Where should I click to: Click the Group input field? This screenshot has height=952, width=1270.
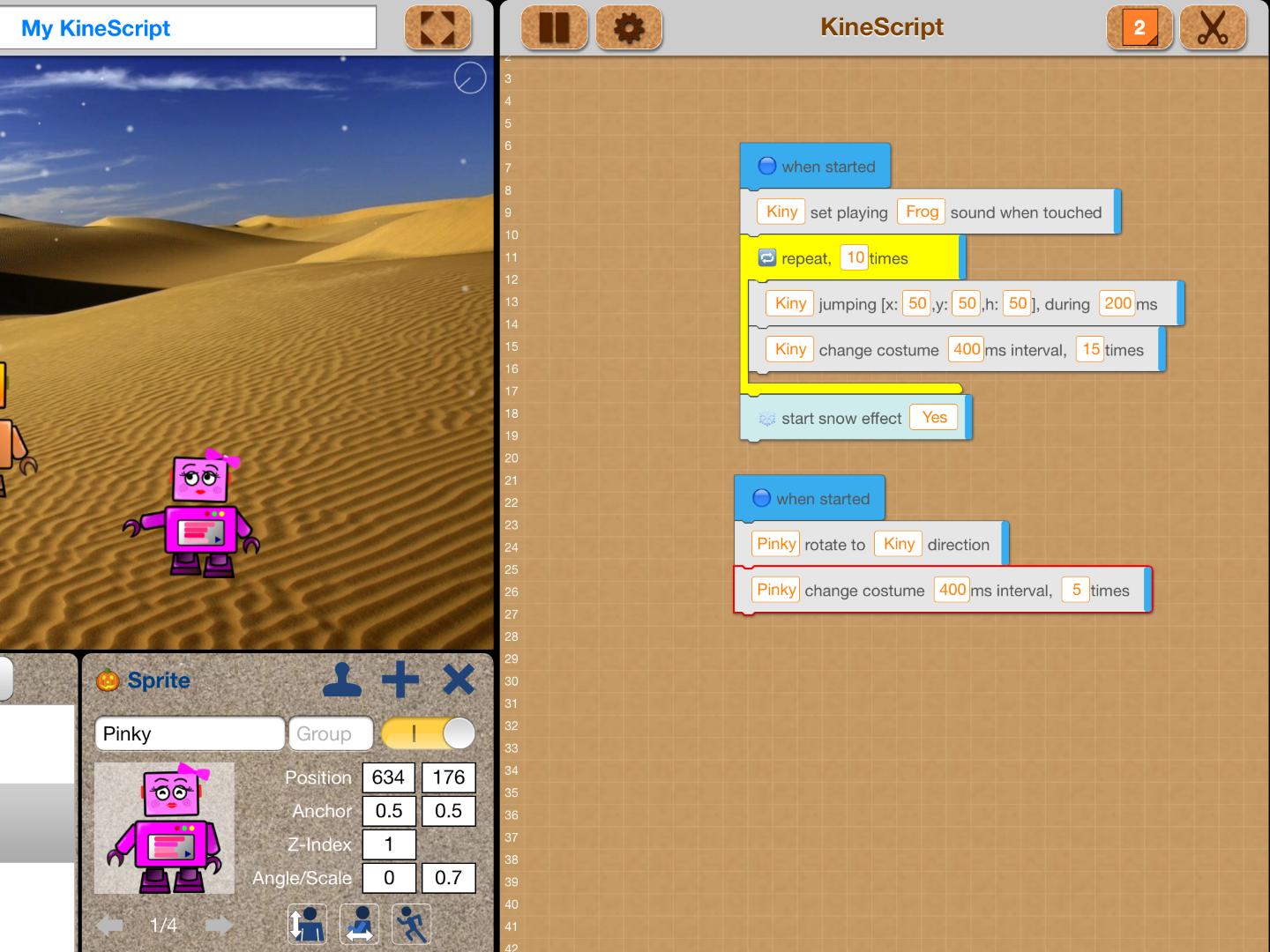[330, 733]
